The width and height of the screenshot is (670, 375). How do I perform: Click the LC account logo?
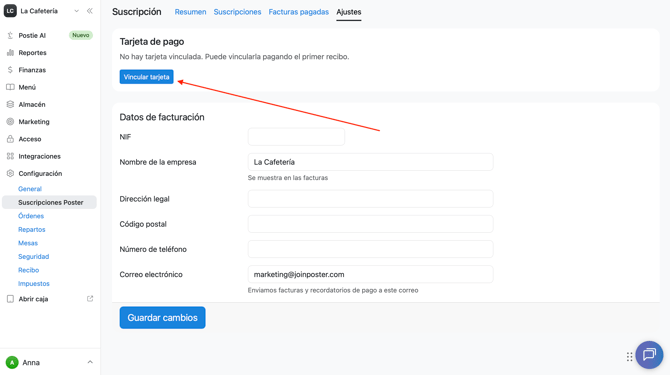pos(10,11)
